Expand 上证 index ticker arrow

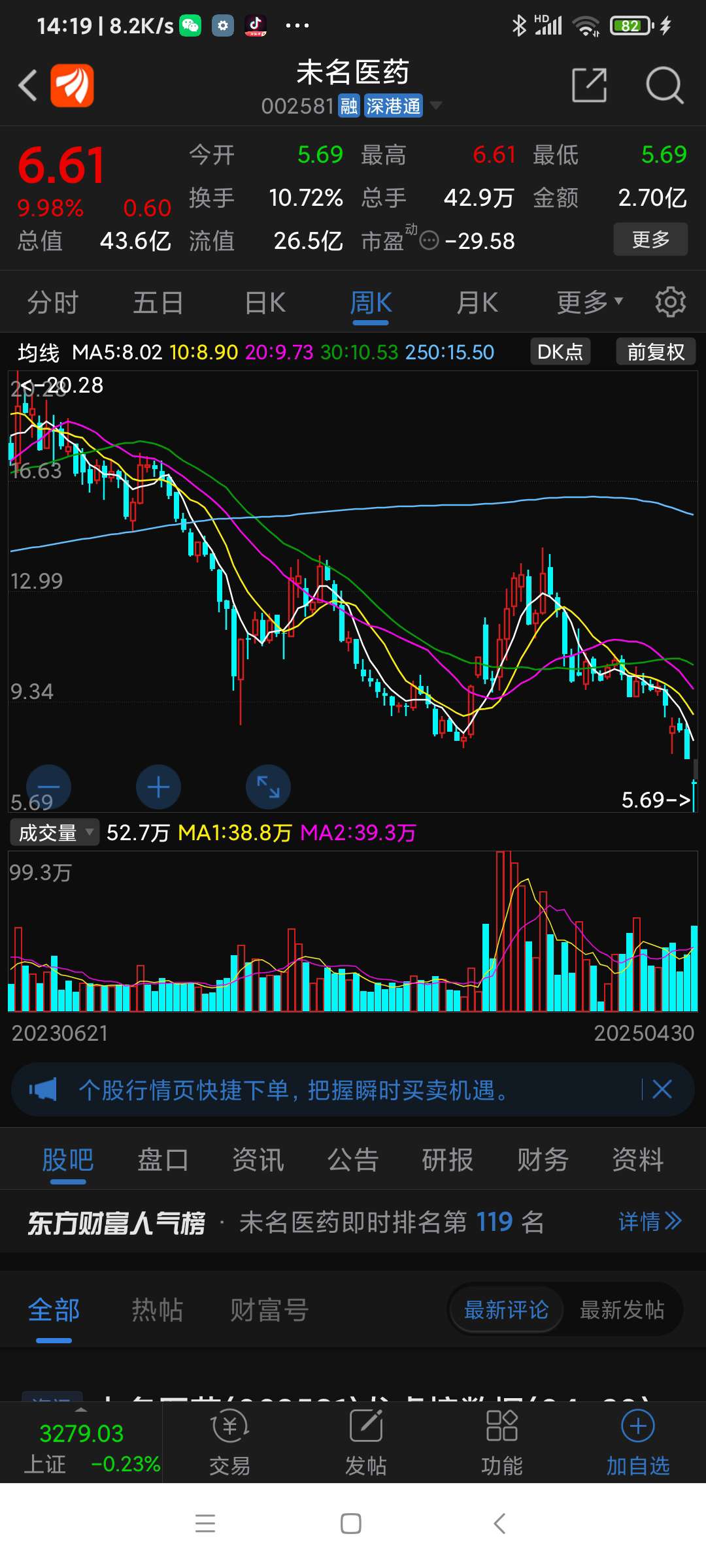click(80, 1409)
